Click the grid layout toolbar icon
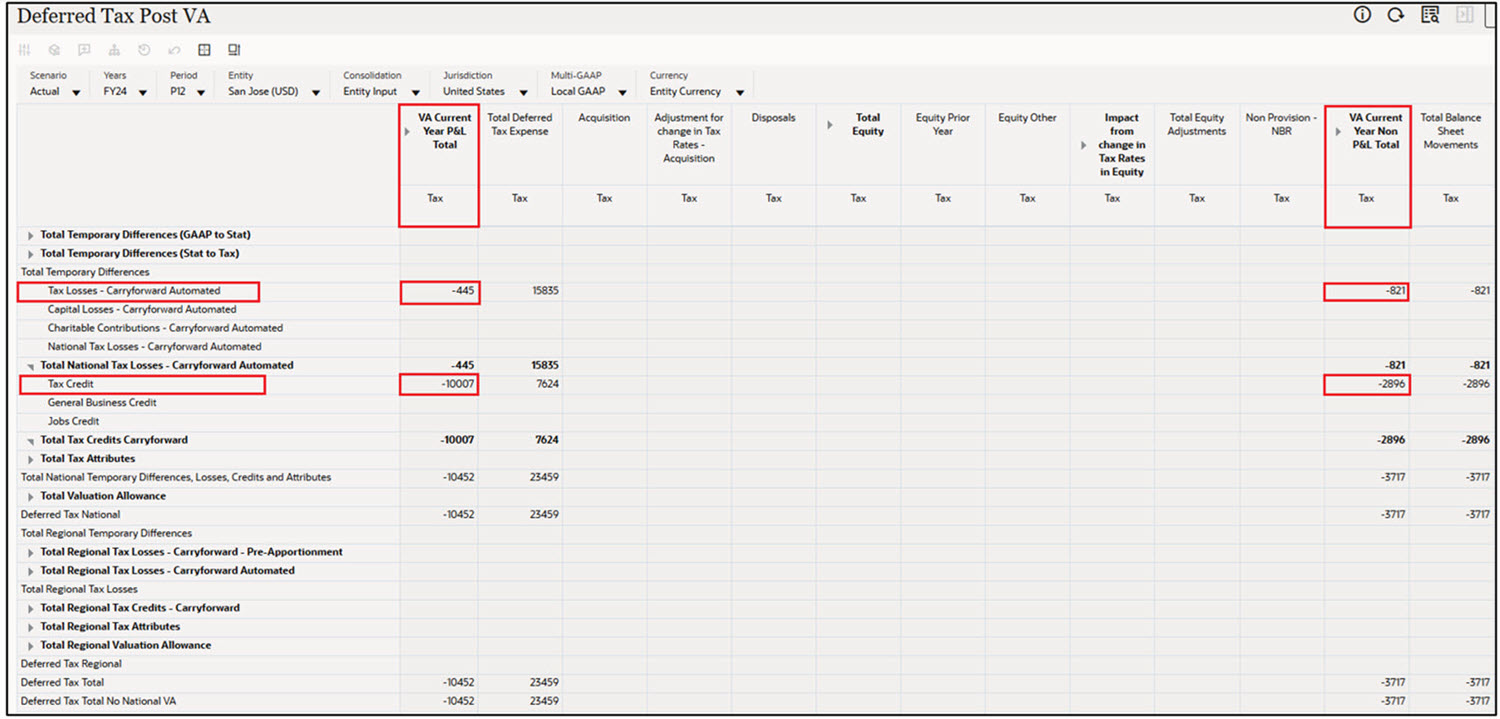Image resolution: width=1500 pixels, height=719 pixels. pos(204,50)
